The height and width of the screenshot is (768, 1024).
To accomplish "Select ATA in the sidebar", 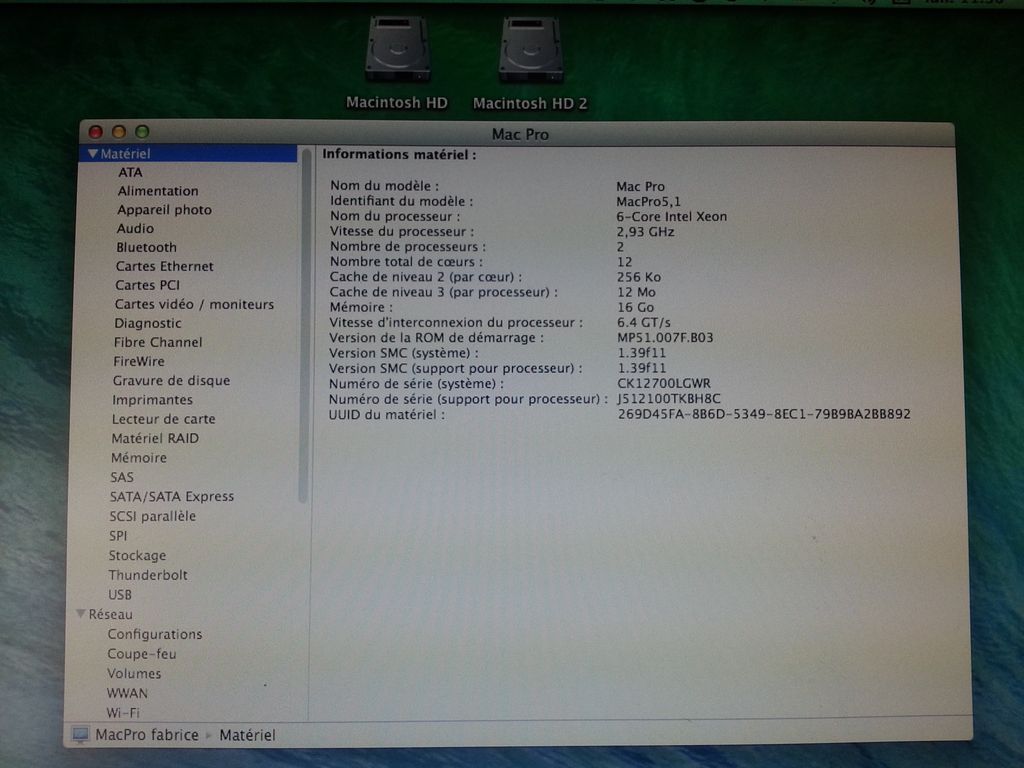I will point(130,172).
